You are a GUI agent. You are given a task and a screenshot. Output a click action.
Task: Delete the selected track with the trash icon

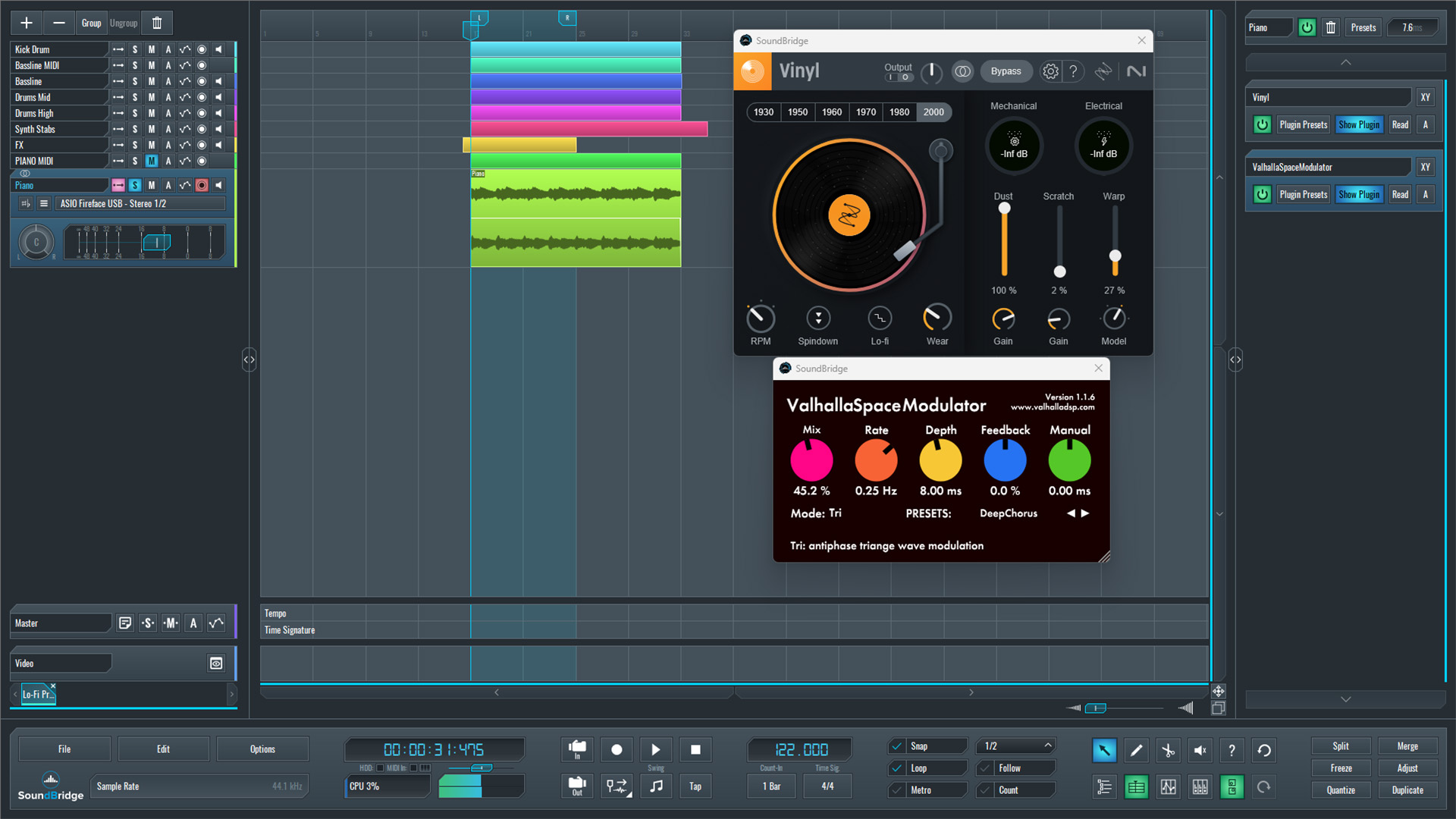coord(157,23)
